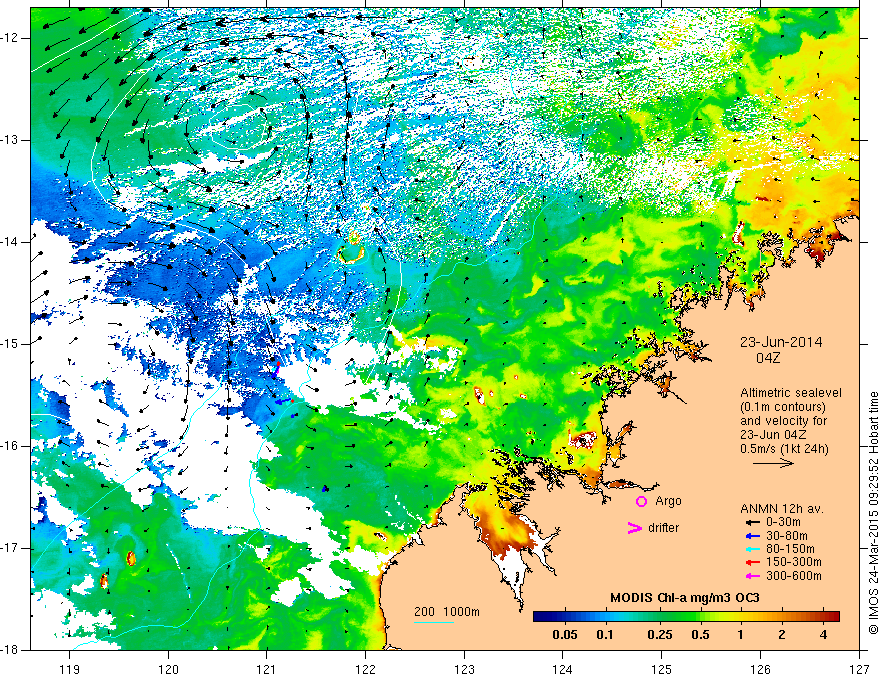Click the latitude axis label '-15'
This screenshot has width=880, height=680.
(10, 344)
